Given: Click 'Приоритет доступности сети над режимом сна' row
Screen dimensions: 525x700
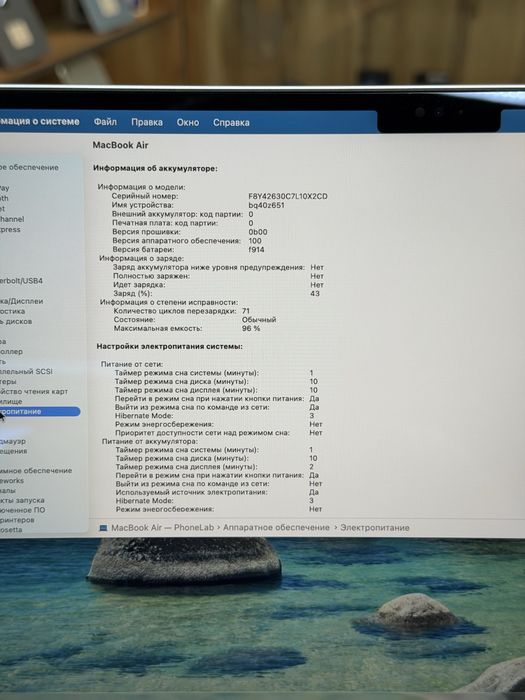Looking at the screenshot, I should click(219, 433).
